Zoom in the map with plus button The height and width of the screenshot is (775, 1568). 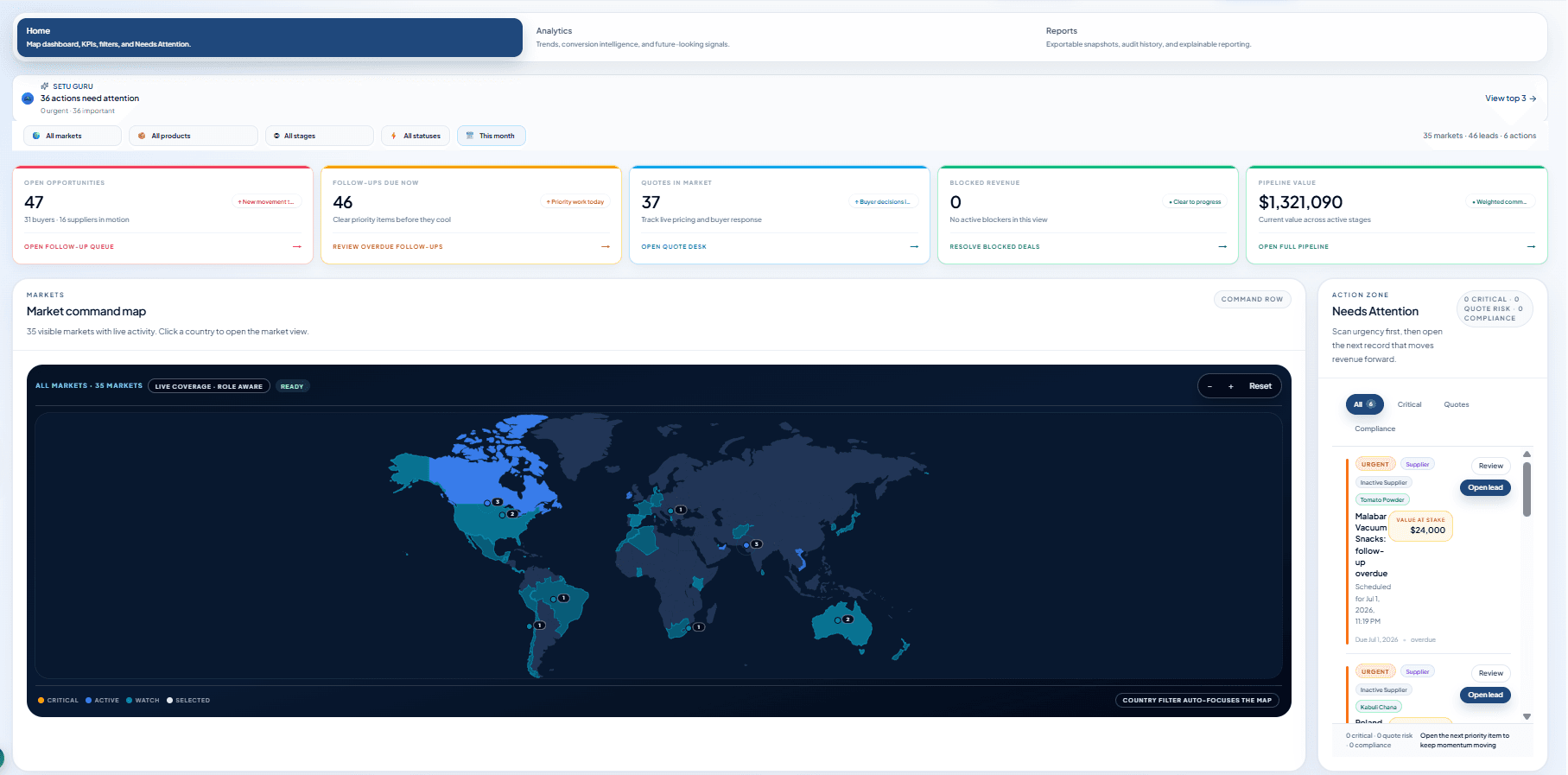(1231, 386)
